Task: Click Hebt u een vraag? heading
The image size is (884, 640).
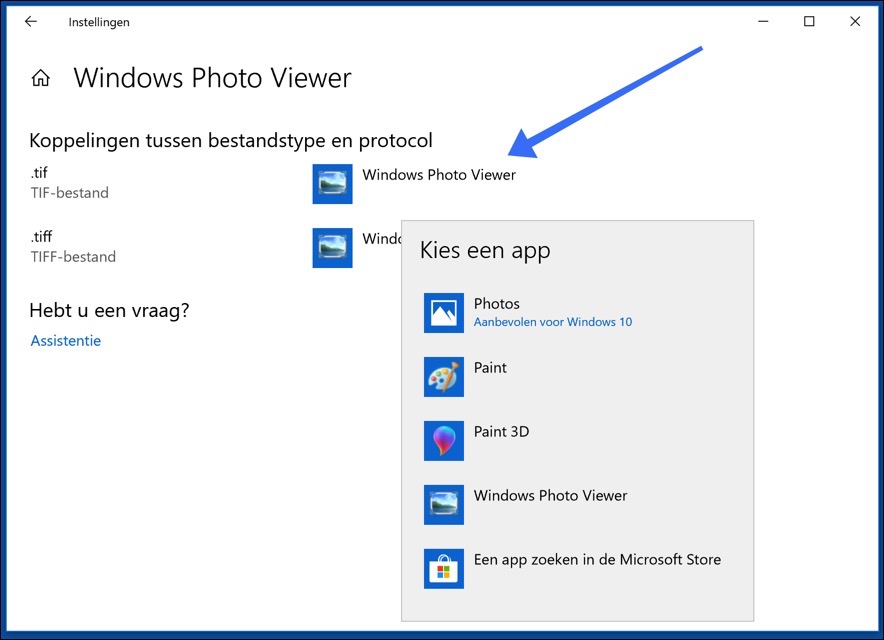Action: [x=109, y=310]
